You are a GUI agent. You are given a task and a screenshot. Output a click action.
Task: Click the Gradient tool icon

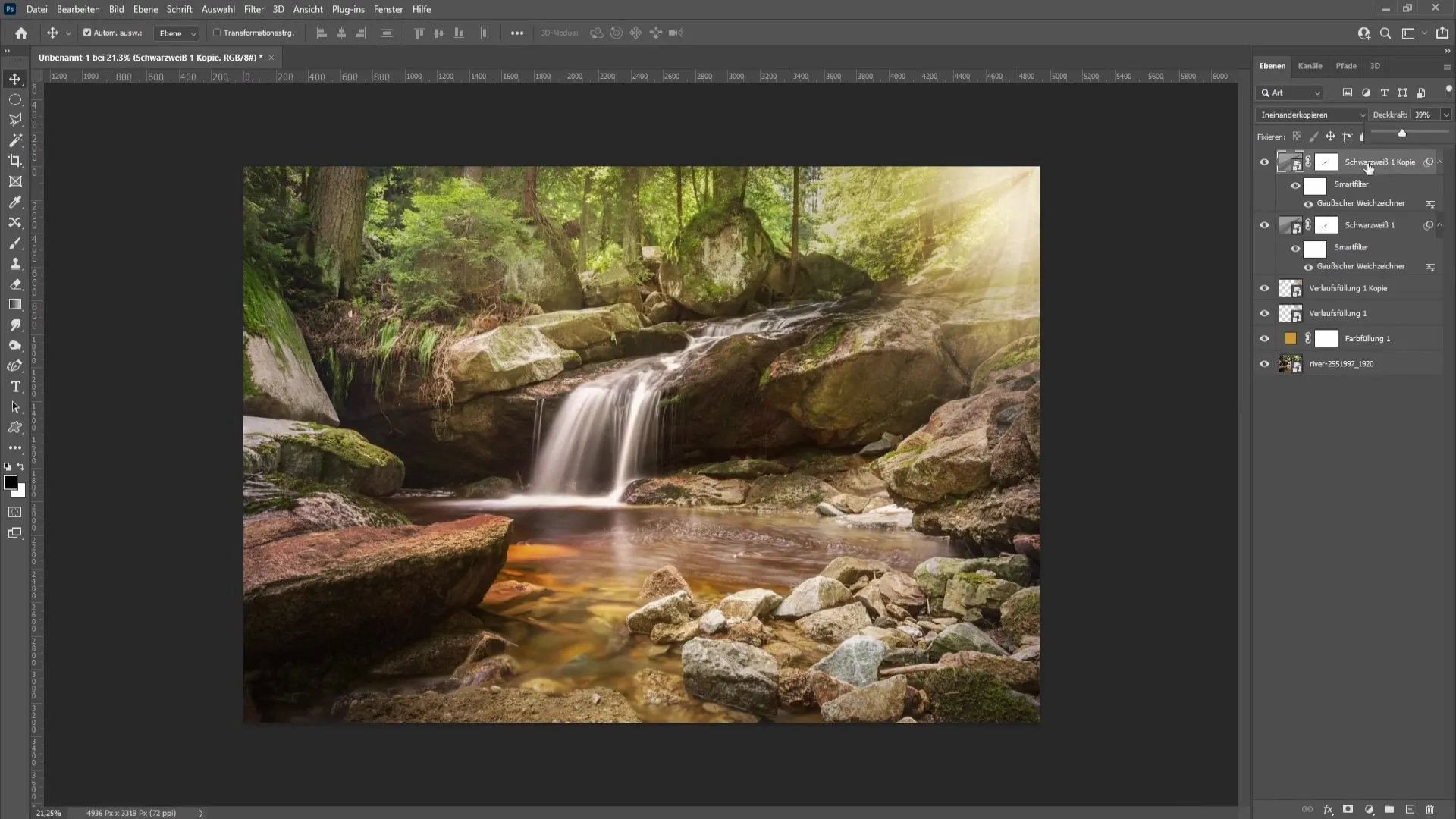pos(15,304)
